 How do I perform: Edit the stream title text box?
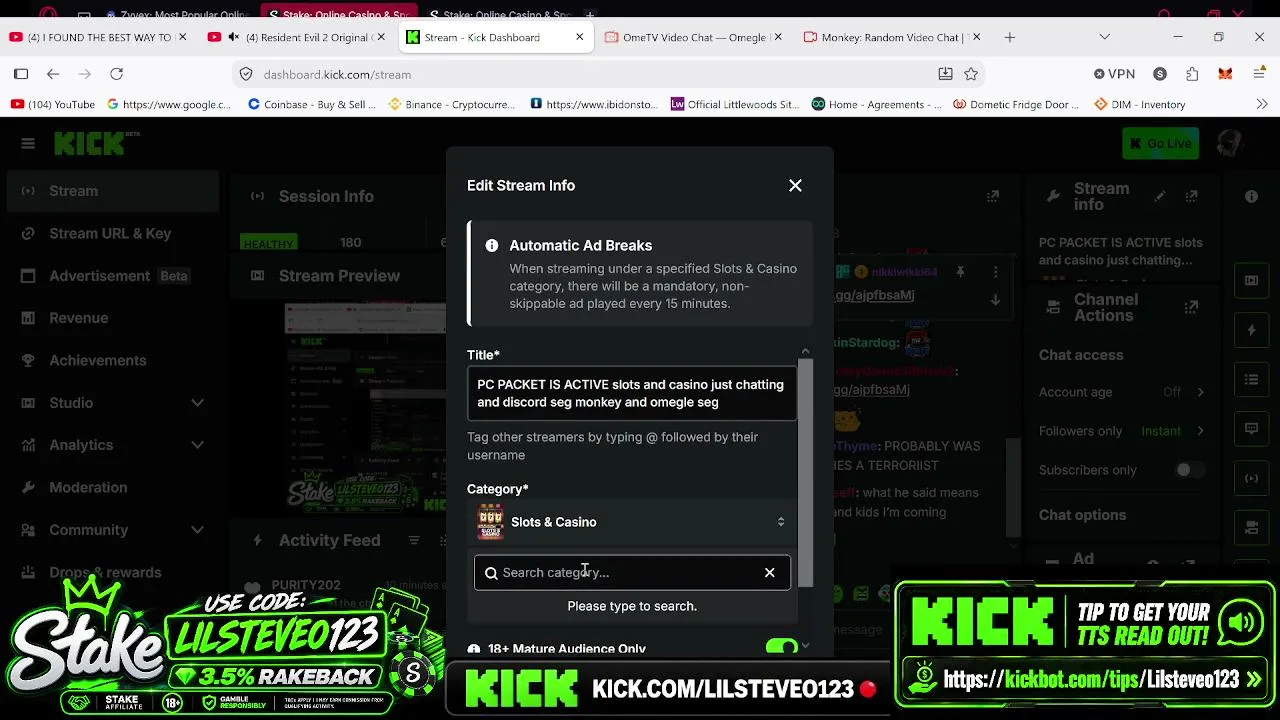tap(632, 393)
